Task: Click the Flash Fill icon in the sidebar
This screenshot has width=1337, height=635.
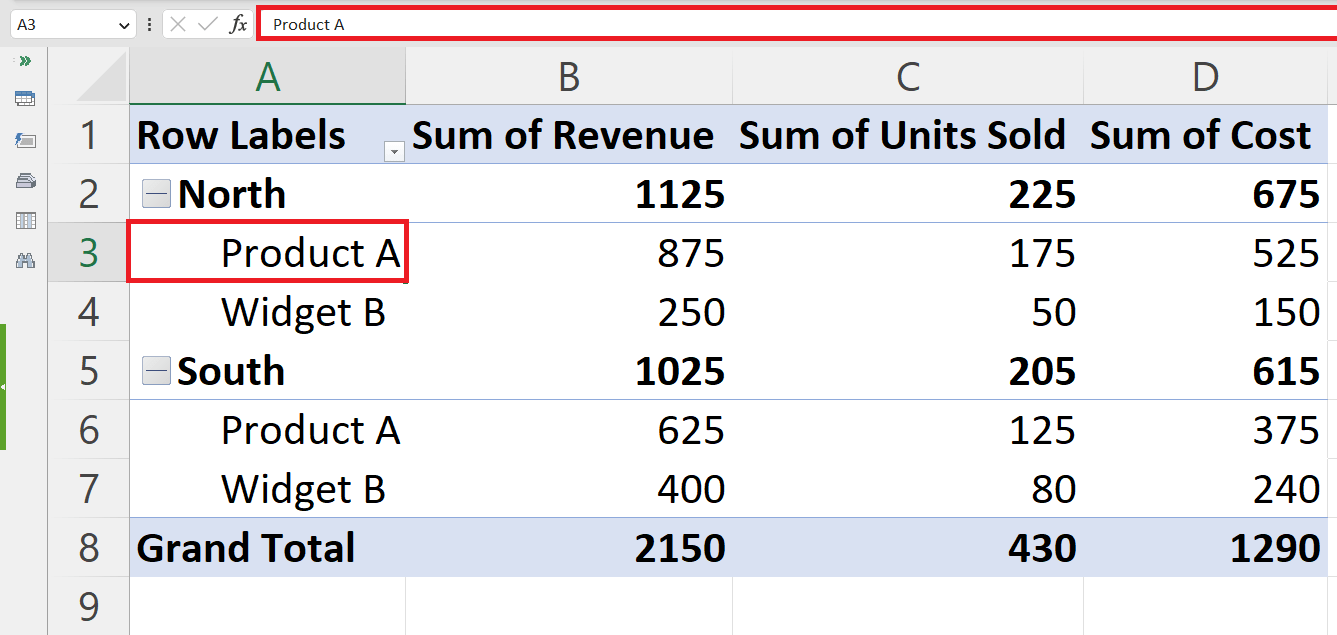Action: point(25,140)
